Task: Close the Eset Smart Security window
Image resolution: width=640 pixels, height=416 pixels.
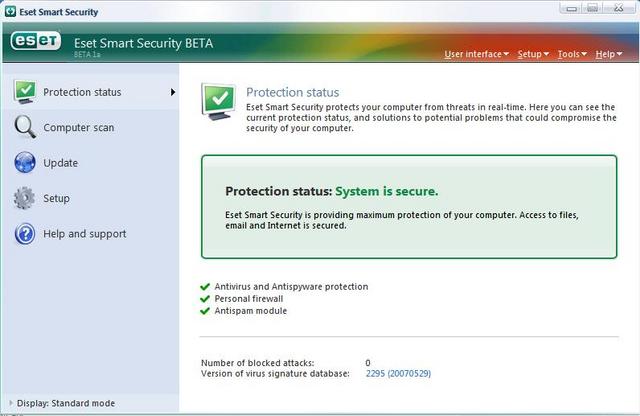Action: pos(619,8)
